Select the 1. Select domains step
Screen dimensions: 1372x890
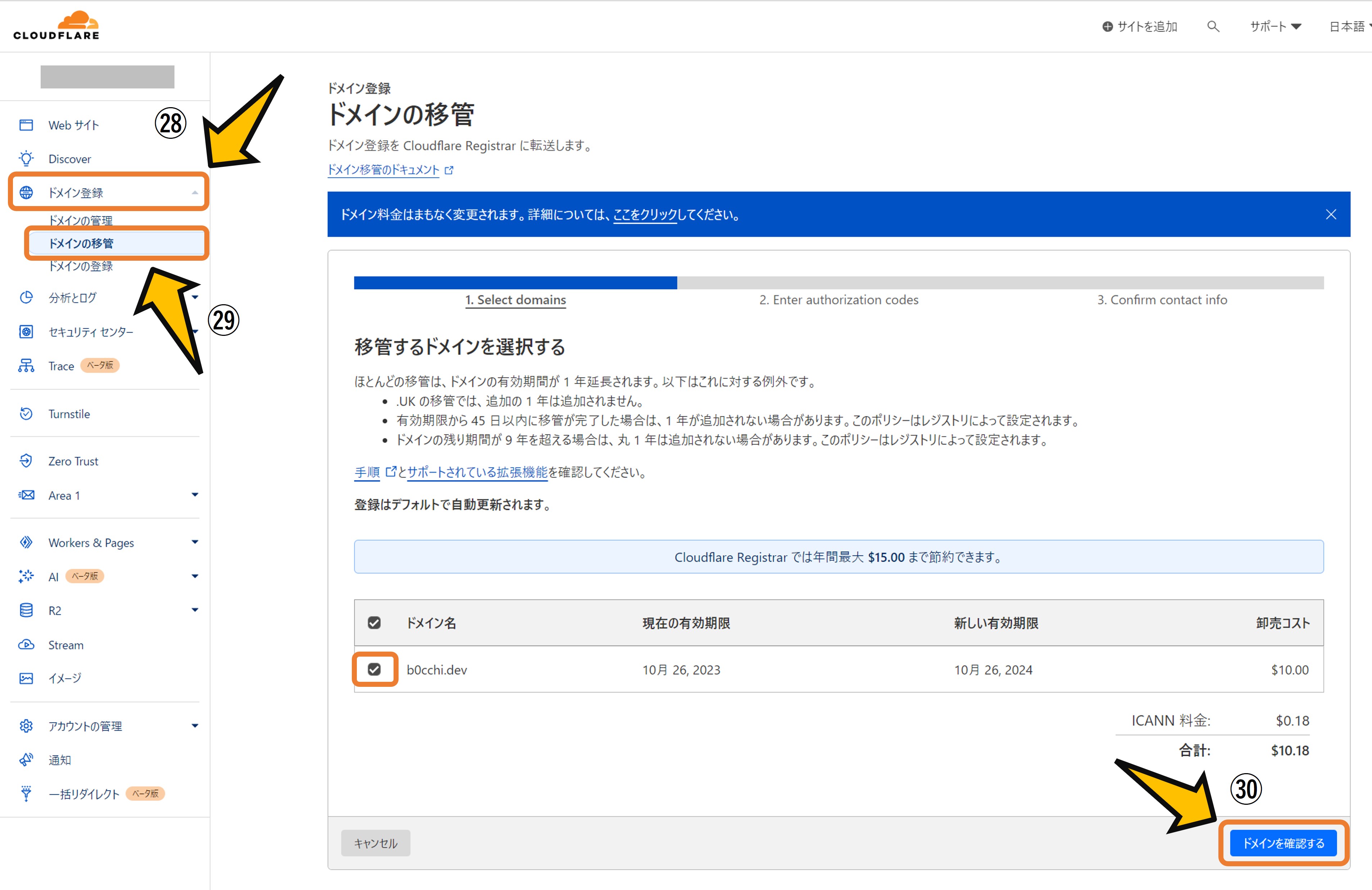[515, 300]
